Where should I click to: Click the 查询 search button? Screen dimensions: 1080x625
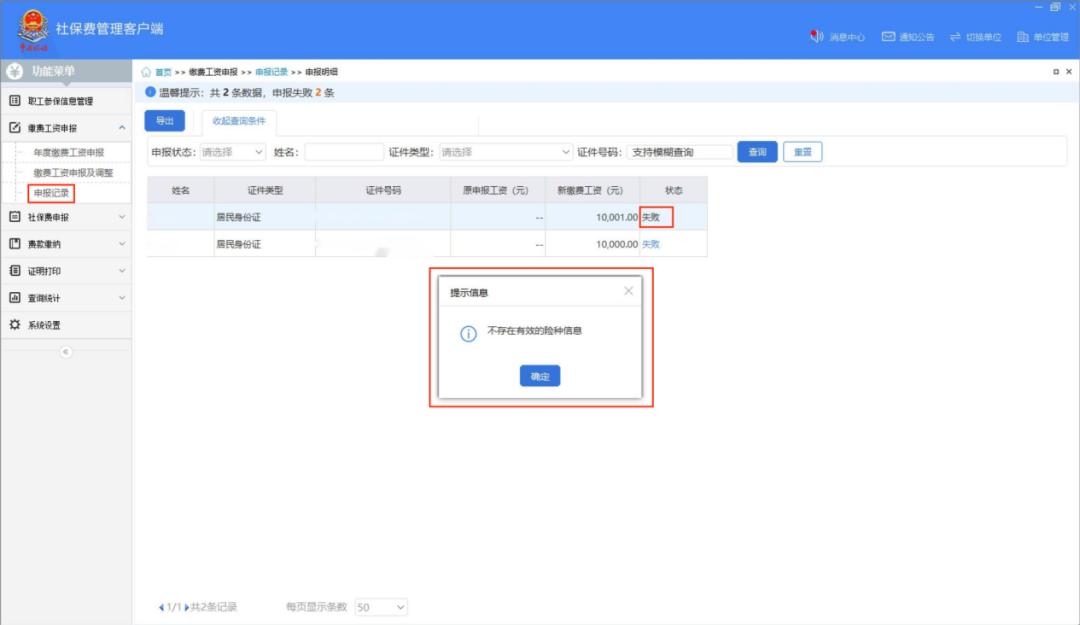coord(757,152)
